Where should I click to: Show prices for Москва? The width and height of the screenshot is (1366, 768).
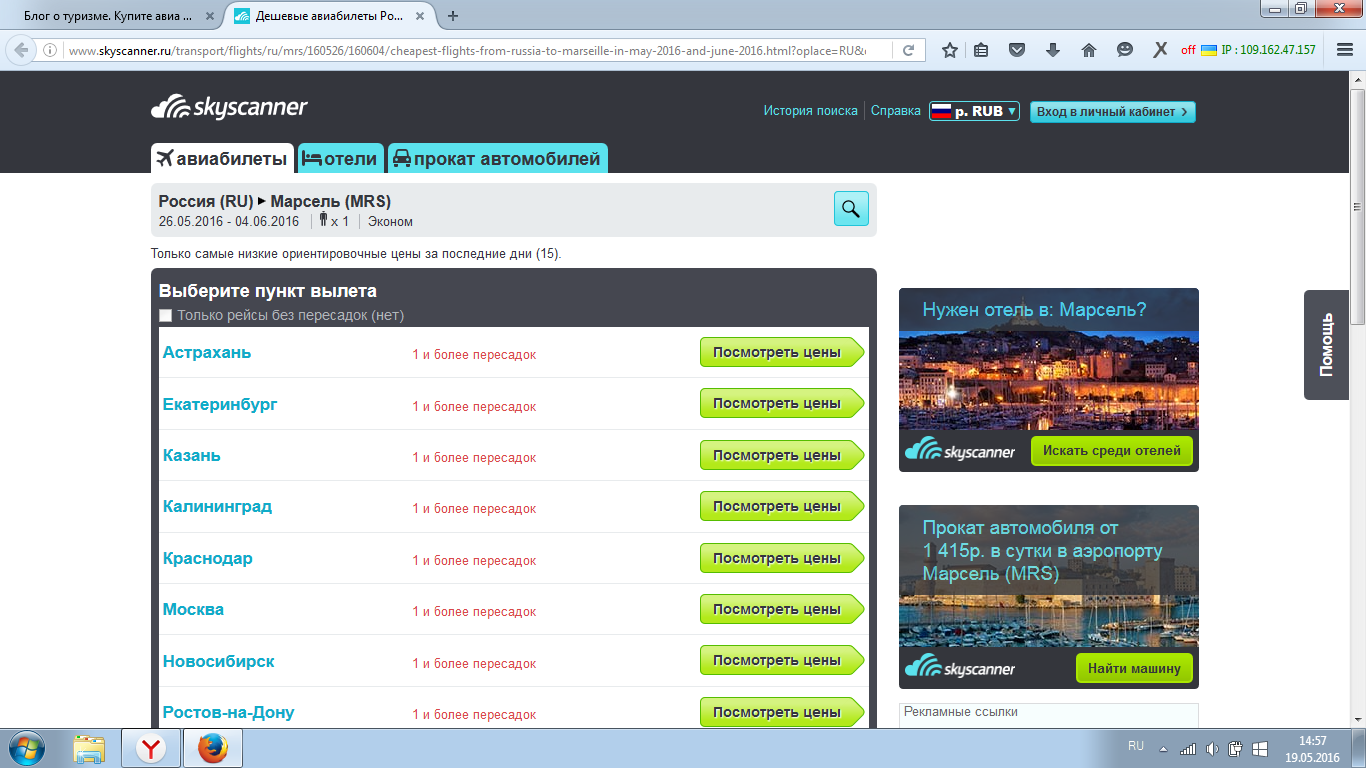click(782, 609)
